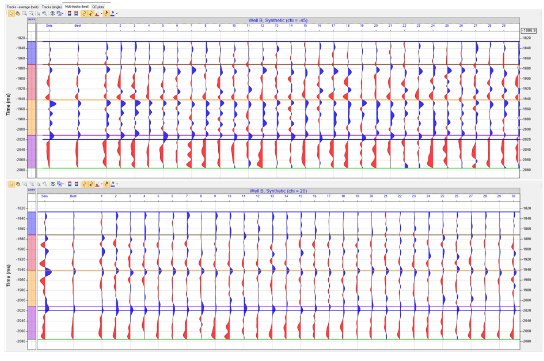The height and width of the screenshot is (361, 544).
Task: Click the green vertical-fit icon in lower toolbar
Action: (x=53, y=184)
